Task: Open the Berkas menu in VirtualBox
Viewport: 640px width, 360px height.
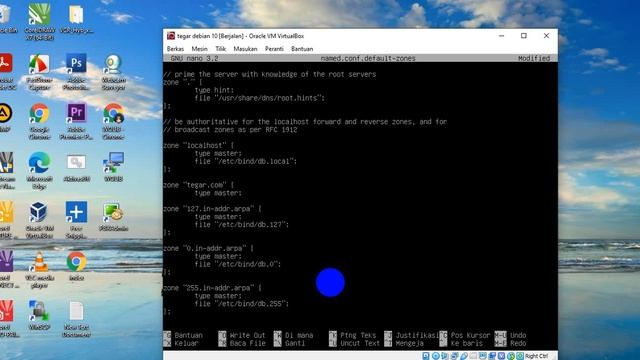Action: click(x=175, y=49)
